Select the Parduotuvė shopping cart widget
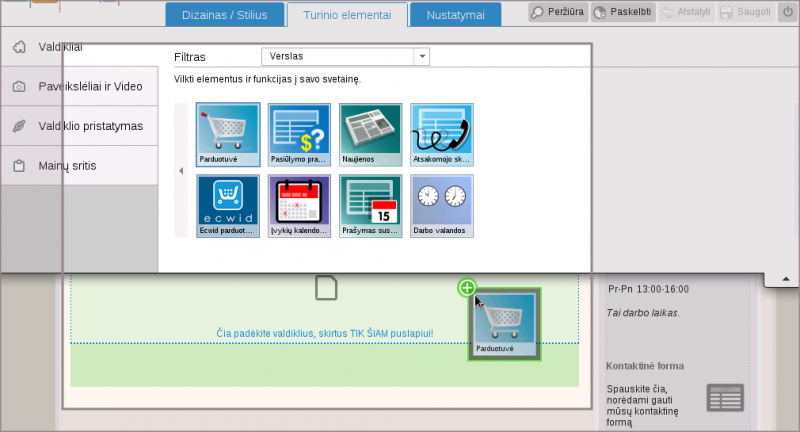This screenshot has width=800, height=432. (x=228, y=134)
